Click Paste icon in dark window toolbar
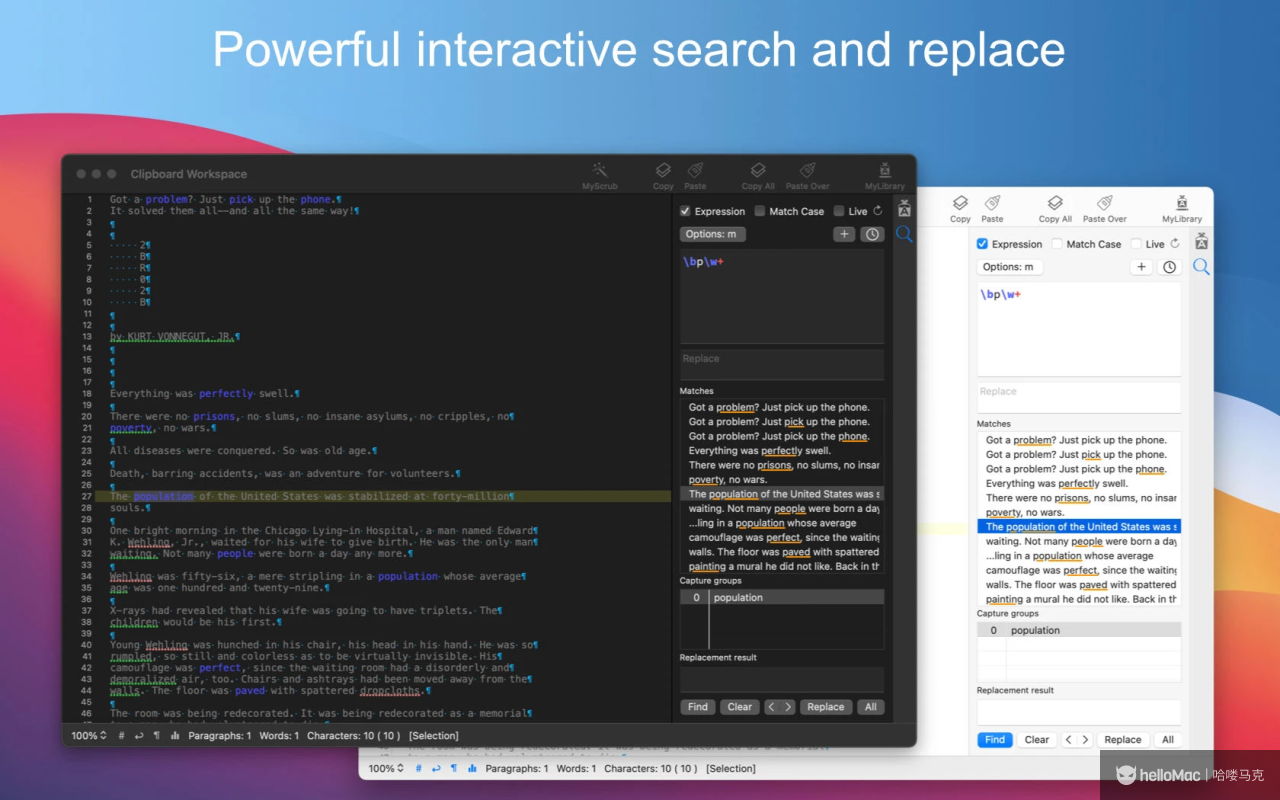Screen dimensions: 1280x800 (x=695, y=176)
